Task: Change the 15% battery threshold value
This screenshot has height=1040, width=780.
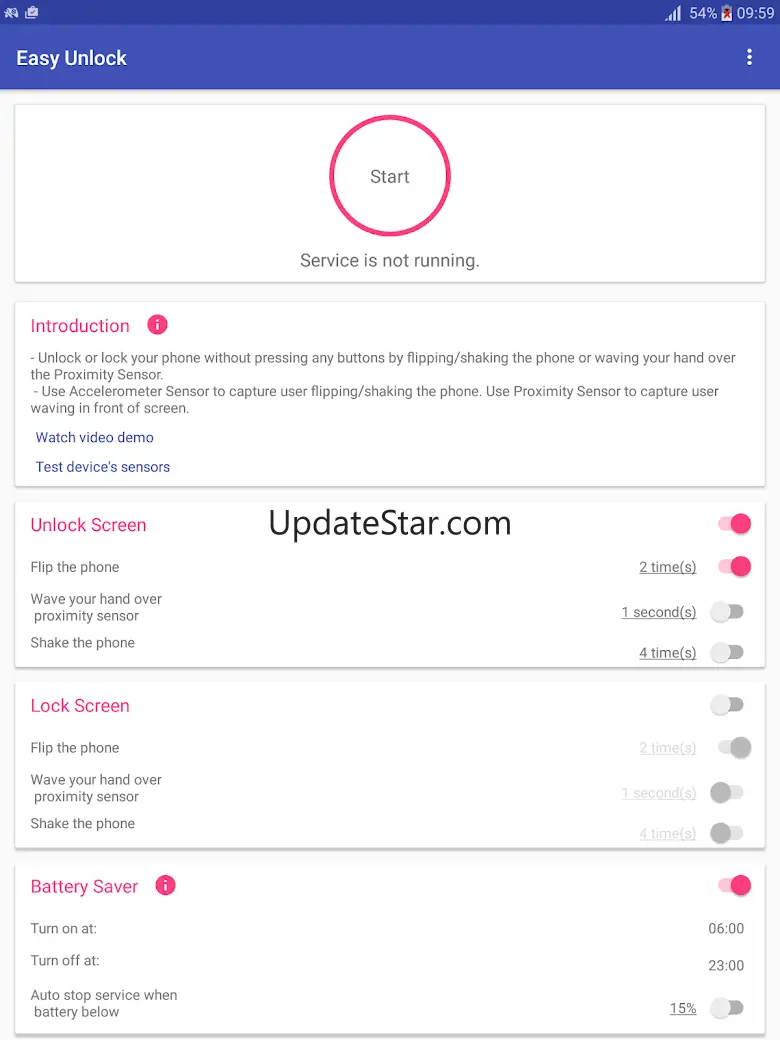Action: pyautogui.click(x=683, y=1008)
